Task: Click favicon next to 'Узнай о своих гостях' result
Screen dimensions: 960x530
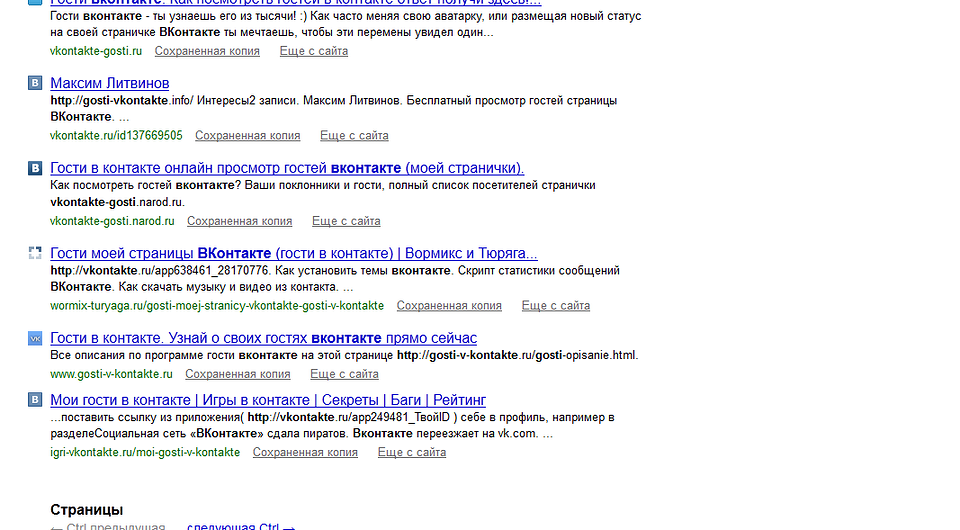Action: [35, 338]
